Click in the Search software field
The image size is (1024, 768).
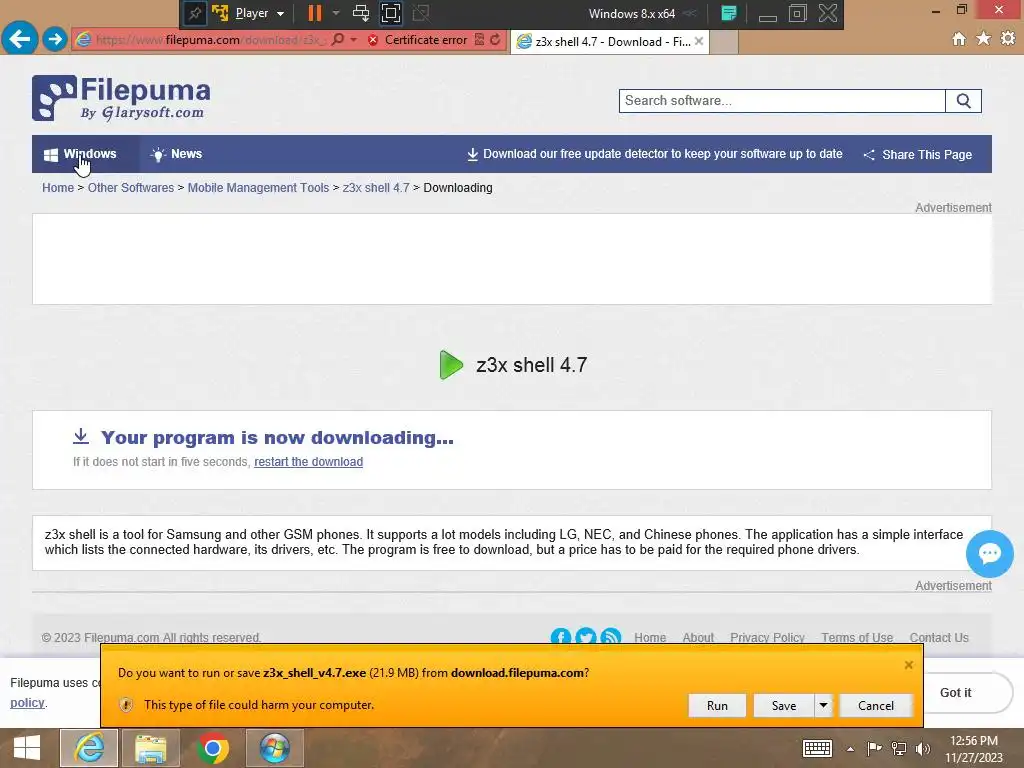pyautogui.click(x=782, y=101)
